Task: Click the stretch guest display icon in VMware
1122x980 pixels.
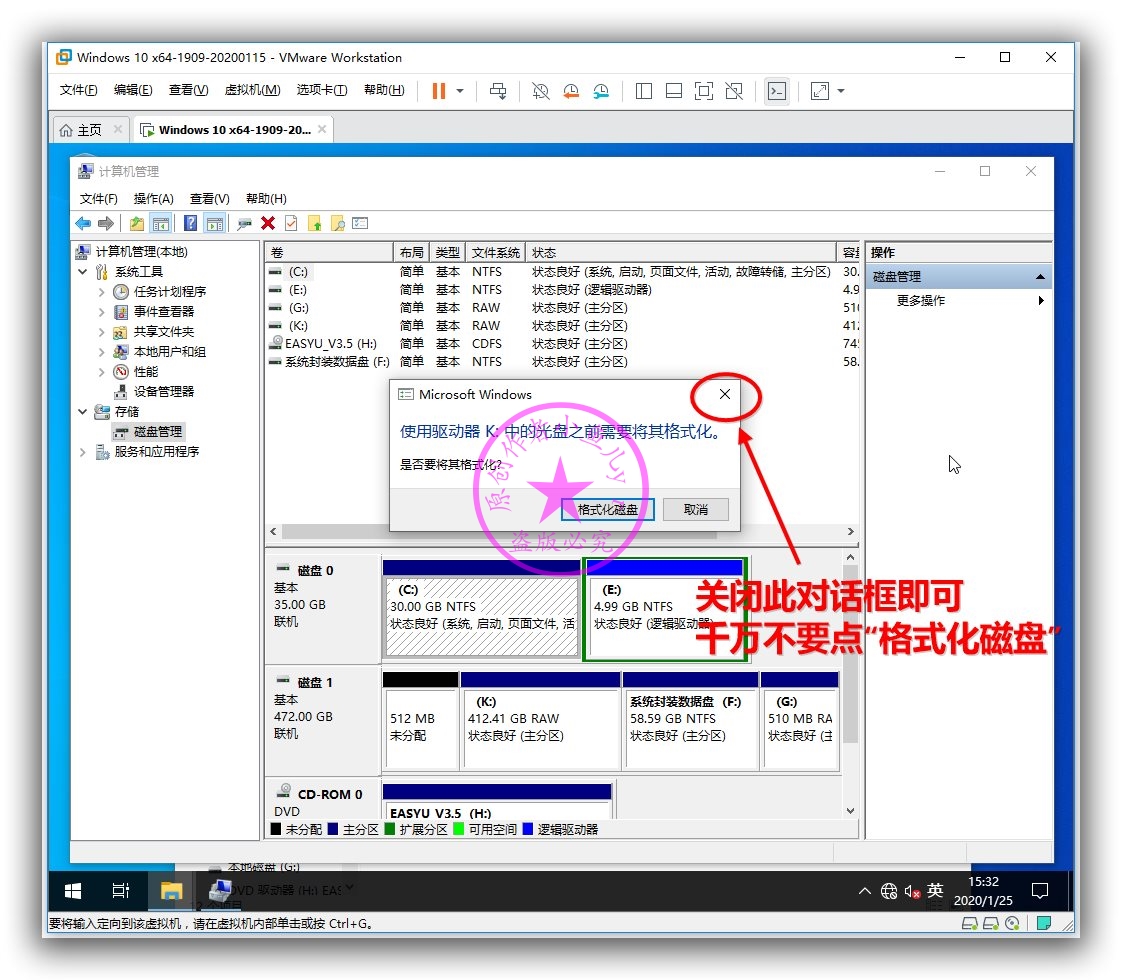Action: [820, 91]
